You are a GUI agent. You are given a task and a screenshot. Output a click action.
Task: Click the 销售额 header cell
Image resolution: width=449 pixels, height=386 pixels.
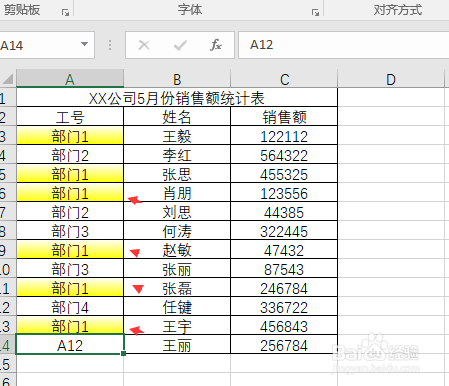284,117
